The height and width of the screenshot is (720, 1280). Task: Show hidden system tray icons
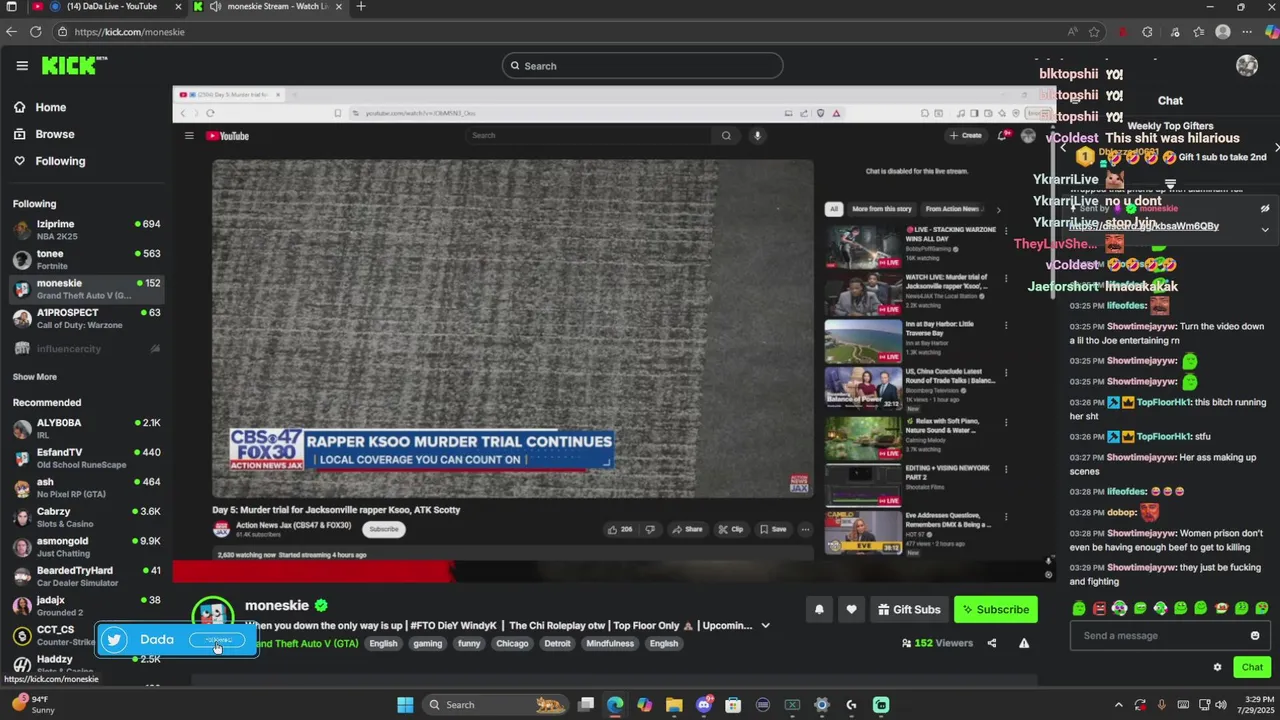coord(1119,705)
